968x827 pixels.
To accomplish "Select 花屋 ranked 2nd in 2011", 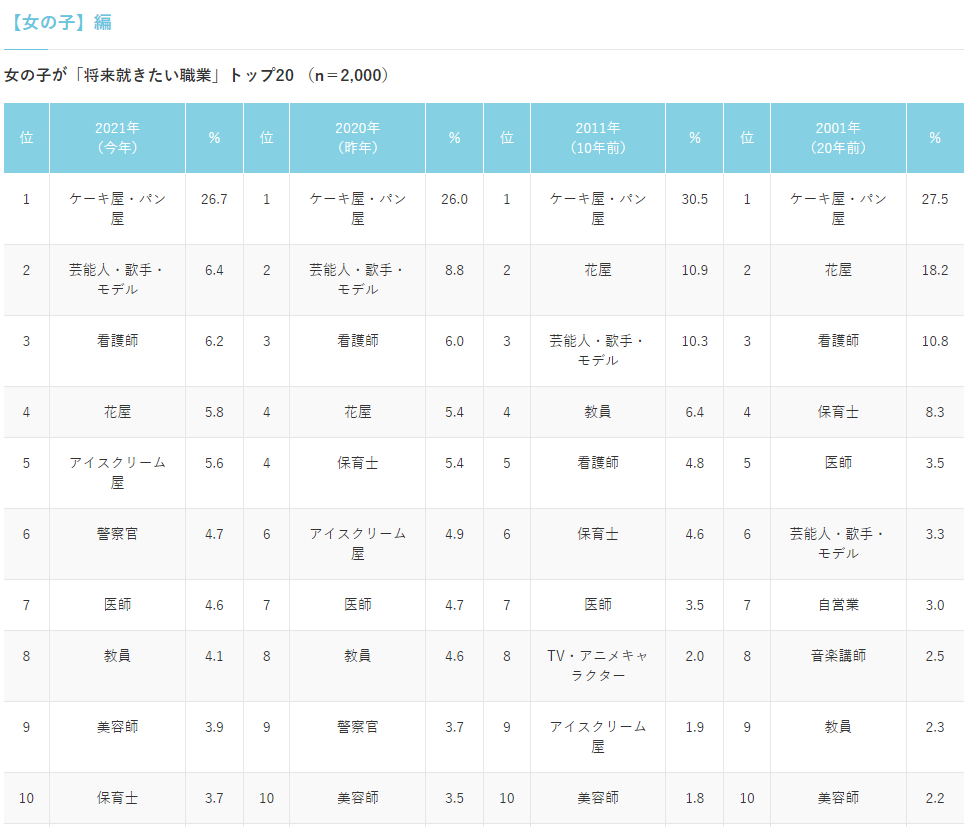I will pyautogui.click(x=597, y=269).
